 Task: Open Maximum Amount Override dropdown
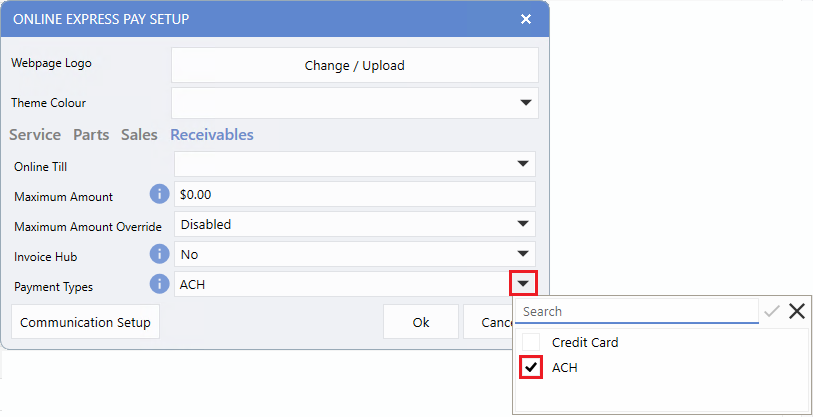click(x=522, y=224)
